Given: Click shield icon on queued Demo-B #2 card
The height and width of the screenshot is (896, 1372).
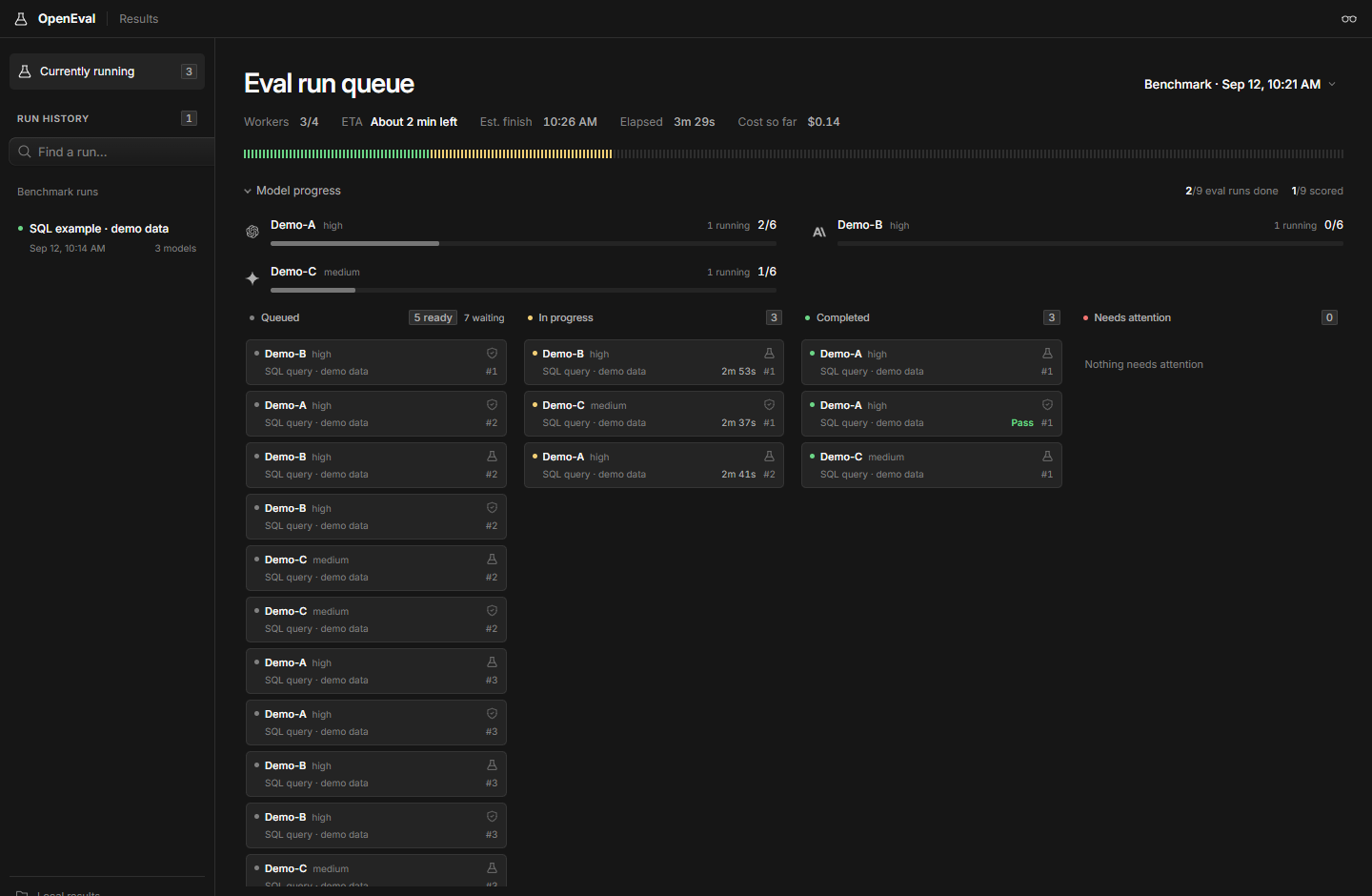Looking at the screenshot, I should coord(492,508).
